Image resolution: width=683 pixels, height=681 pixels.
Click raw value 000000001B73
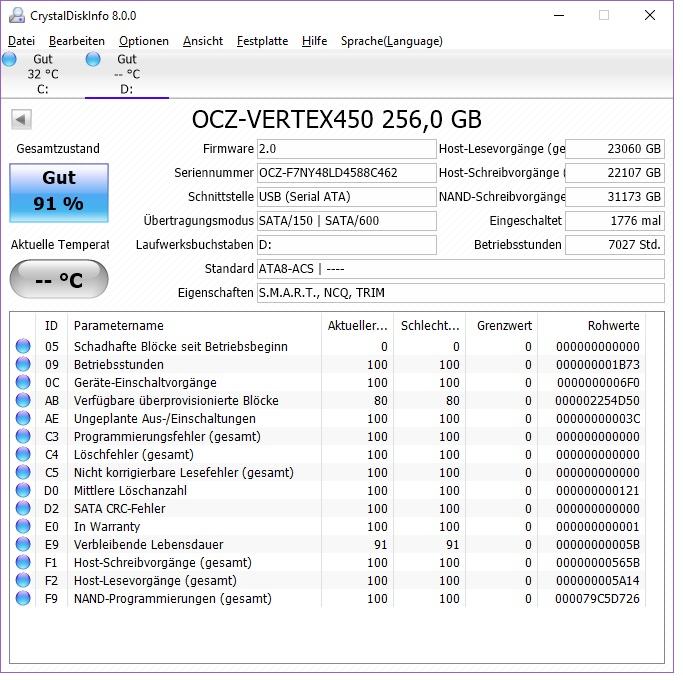598,365
